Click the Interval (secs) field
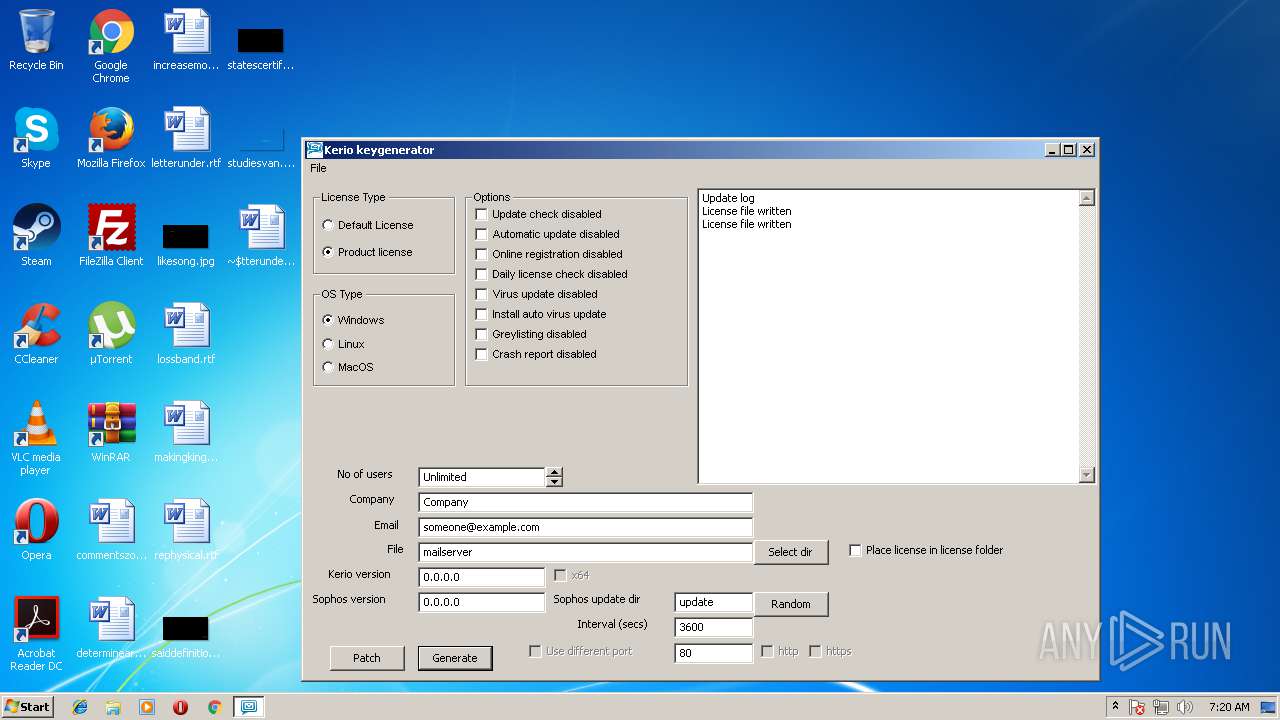Image resolution: width=1280 pixels, height=720 pixels. point(714,627)
